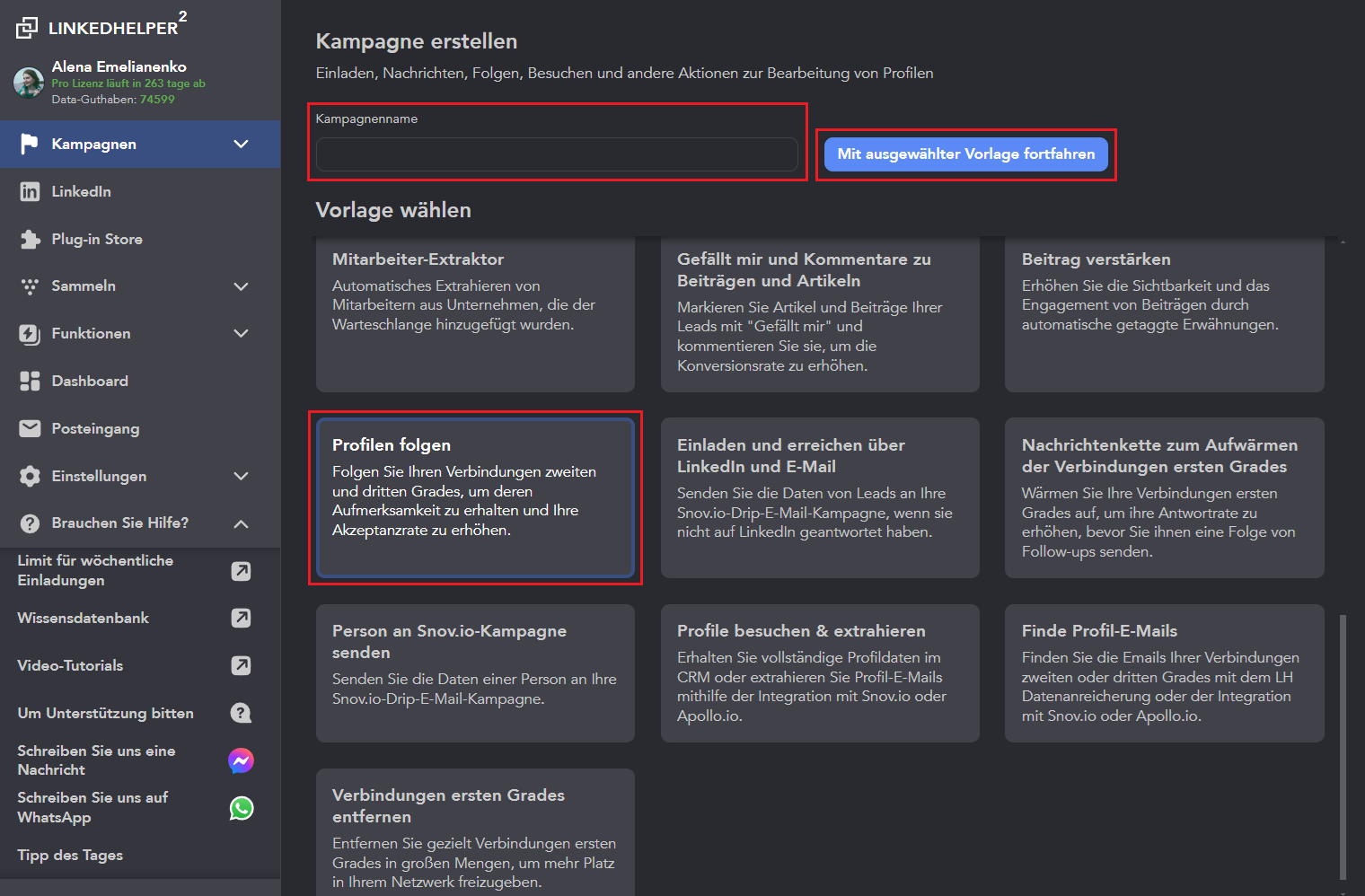Click external link icon beside Video-Tutorials
This screenshot has height=896, width=1365.
[x=241, y=665]
